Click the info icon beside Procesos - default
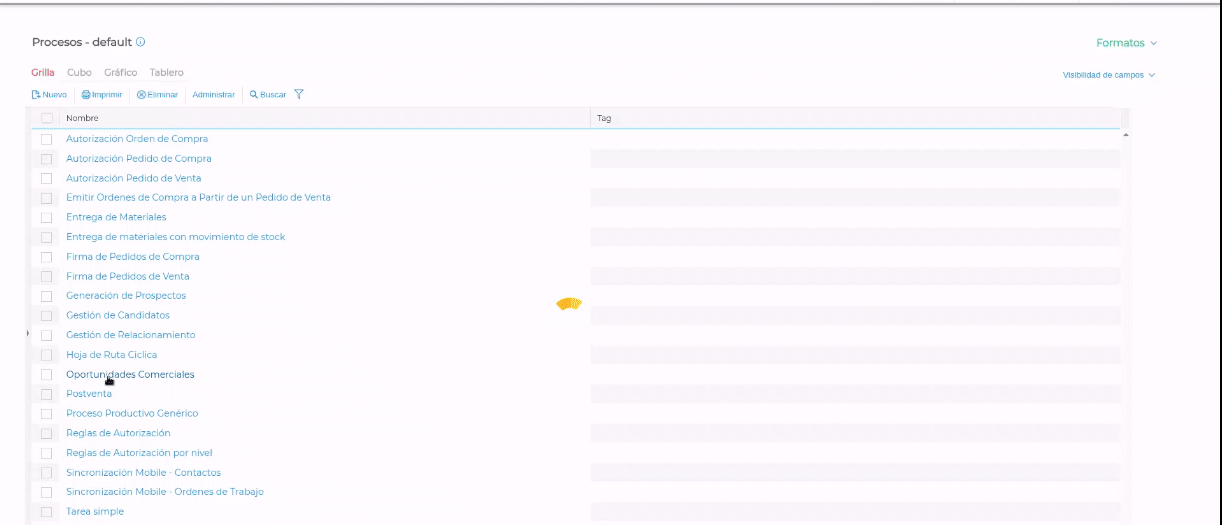1222x525 pixels. click(x=141, y=42)
